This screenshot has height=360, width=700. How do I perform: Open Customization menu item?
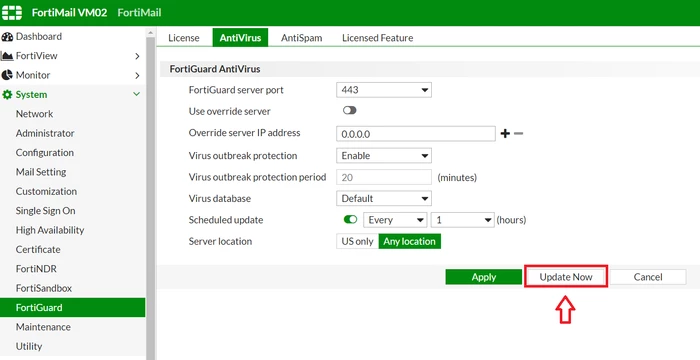46,191
